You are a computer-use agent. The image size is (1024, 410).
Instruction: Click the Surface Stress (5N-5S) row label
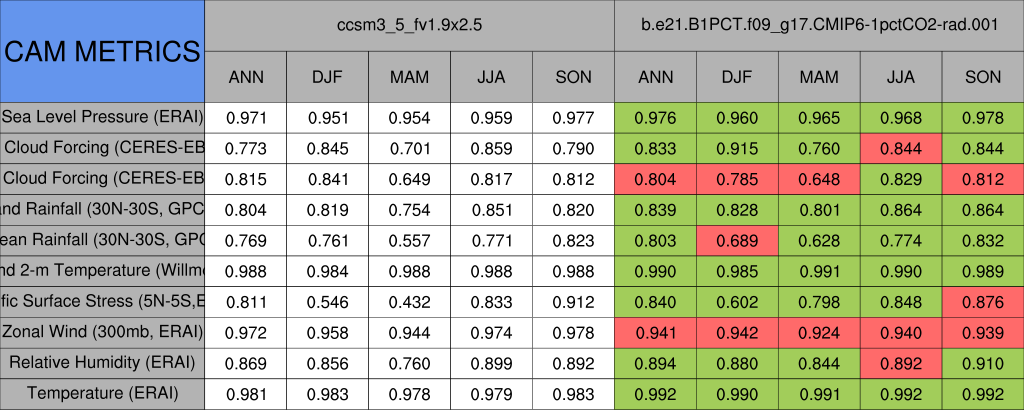pos(102,301)
